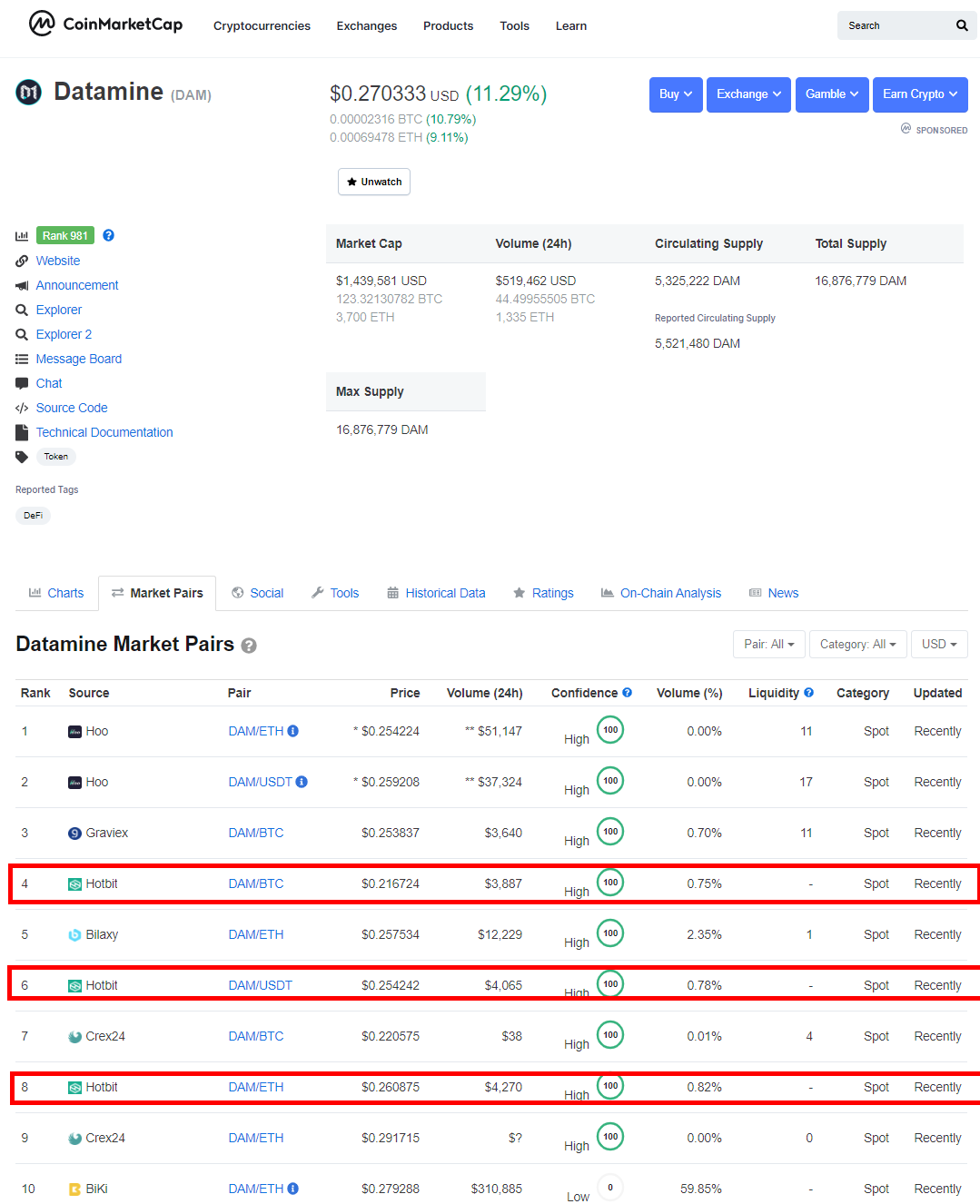Open the Technical Documentation link
Screen dimensions: 980x1204
pyautogui.click(x=104, y=432)
